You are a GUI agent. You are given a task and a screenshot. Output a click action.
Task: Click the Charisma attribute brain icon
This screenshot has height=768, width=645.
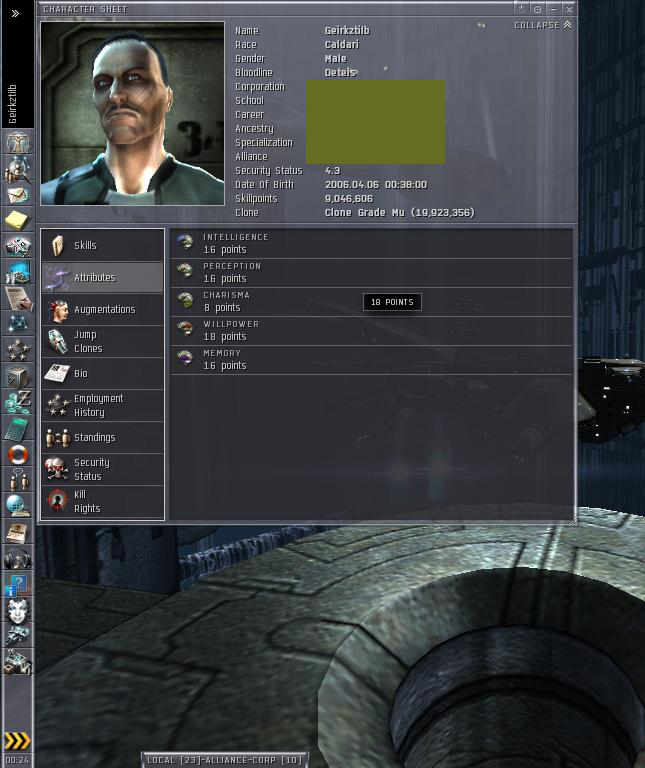[185, 299]
